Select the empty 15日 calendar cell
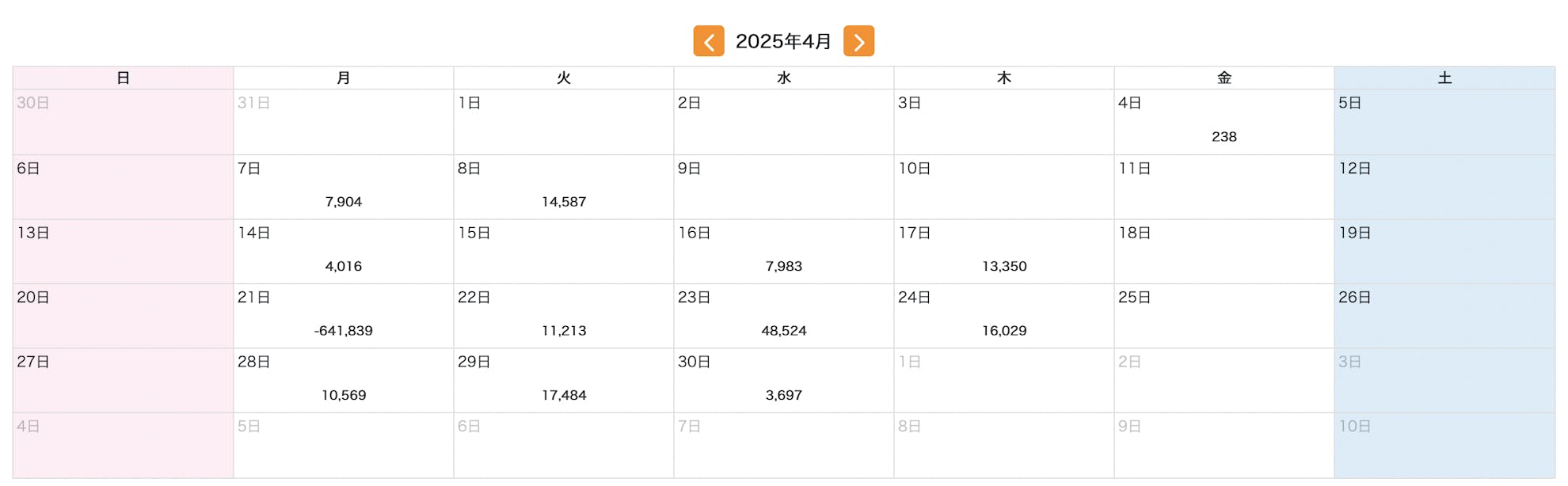Viewport: 1568px width, 486px height. pyautogui.click(x=564, y=252)
